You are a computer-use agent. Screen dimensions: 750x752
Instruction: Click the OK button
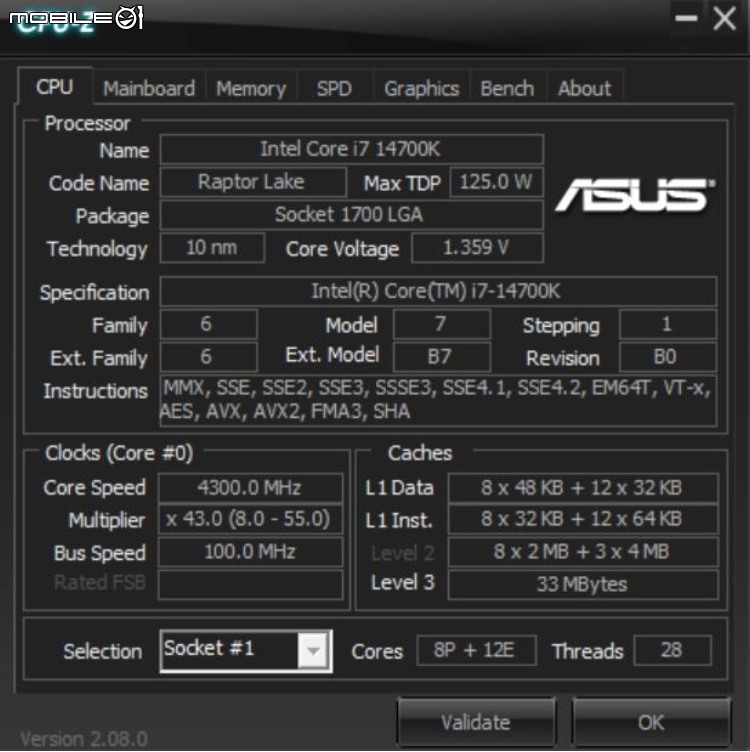click(651, 722)
